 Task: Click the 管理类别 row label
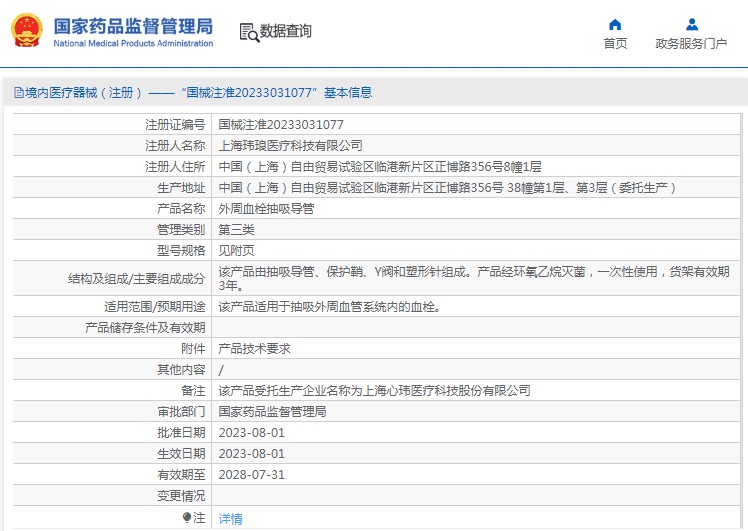point(181,230)
